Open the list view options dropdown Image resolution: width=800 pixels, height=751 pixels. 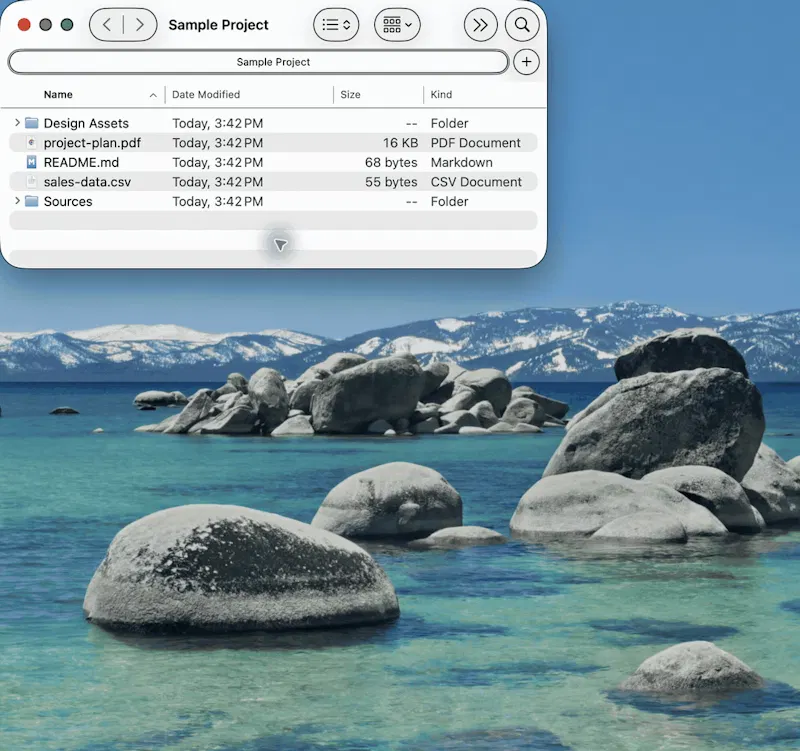pyautogui.click(x=336, y=24)
